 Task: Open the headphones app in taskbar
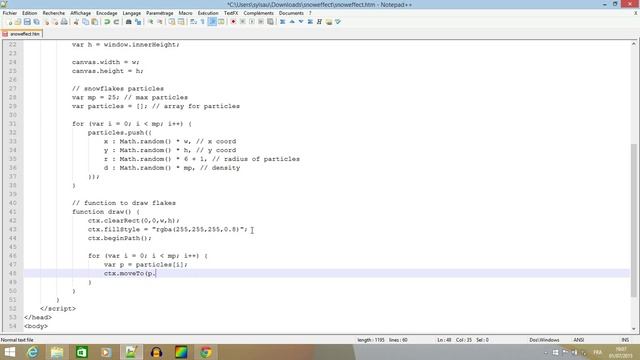(x=156, y=352)
